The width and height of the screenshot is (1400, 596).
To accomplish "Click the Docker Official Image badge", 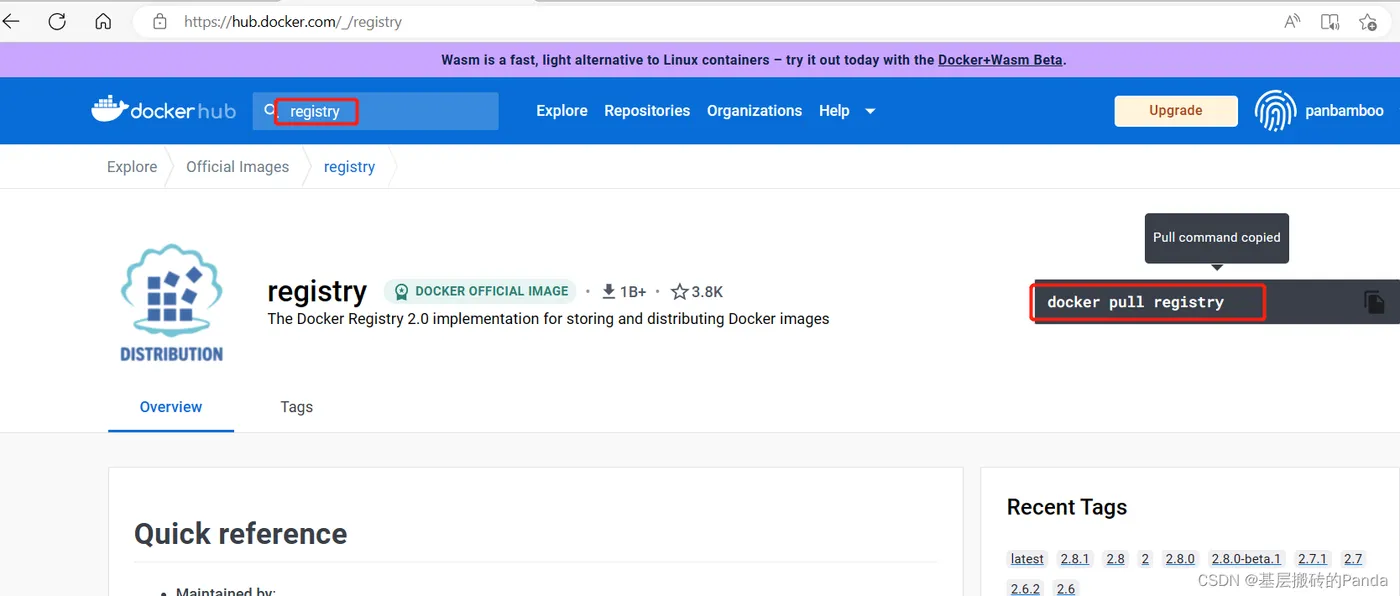I will point(480,291).
